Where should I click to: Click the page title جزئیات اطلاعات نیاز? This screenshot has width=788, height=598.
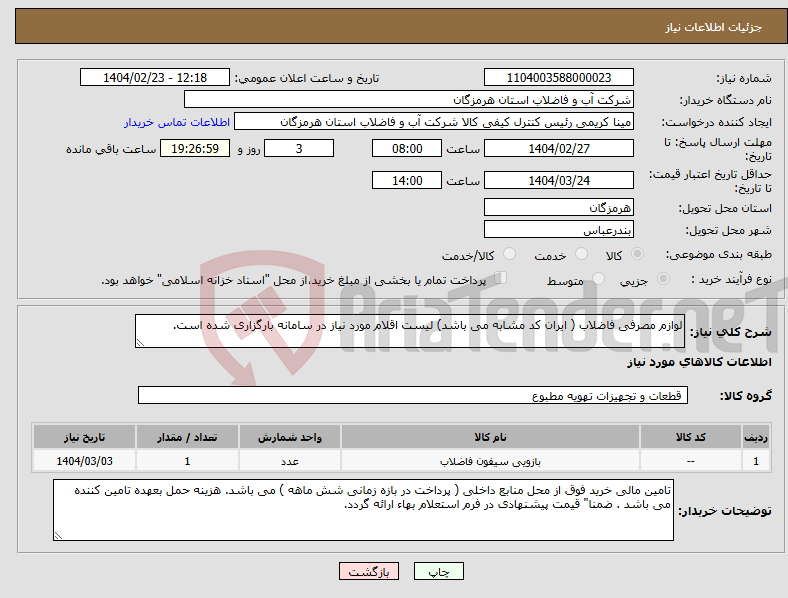point(714,27)
